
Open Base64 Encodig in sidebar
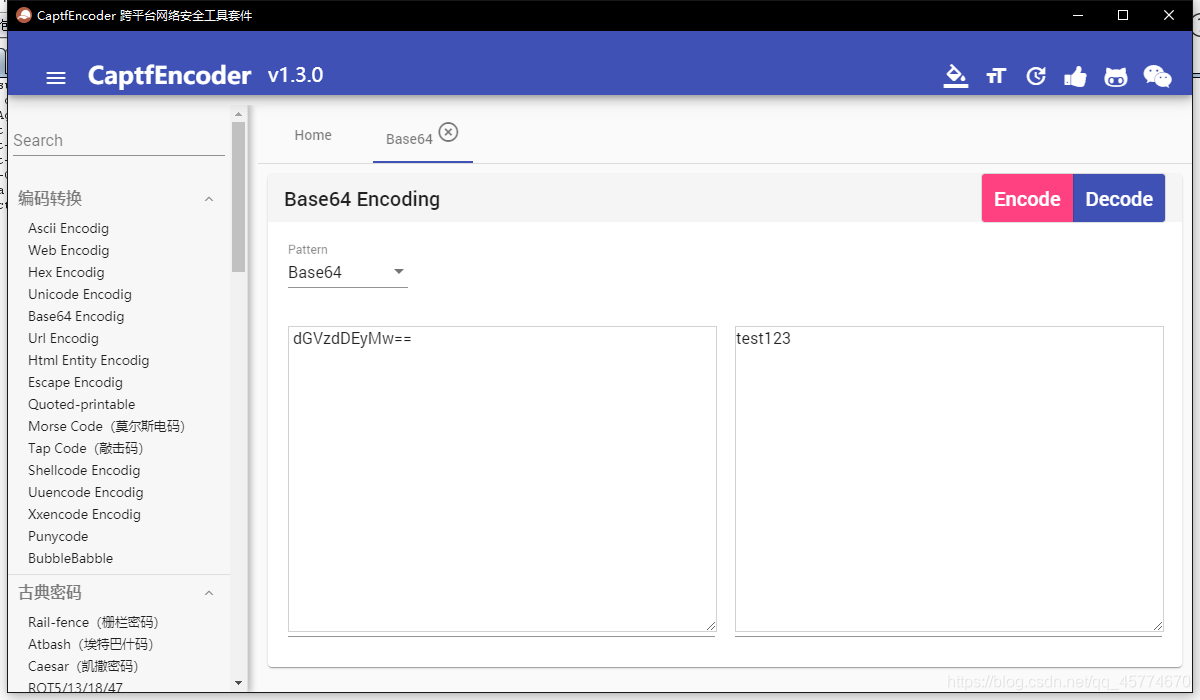coord(76,316)
